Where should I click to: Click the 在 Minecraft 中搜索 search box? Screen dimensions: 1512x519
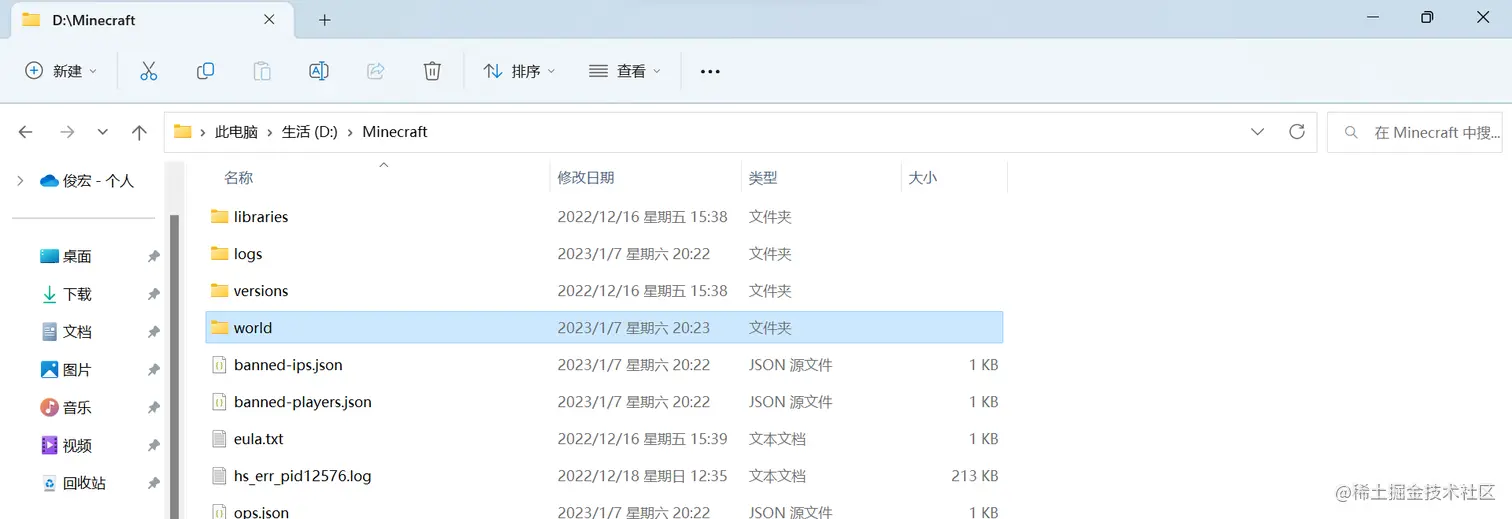(x=1414, y=132)
